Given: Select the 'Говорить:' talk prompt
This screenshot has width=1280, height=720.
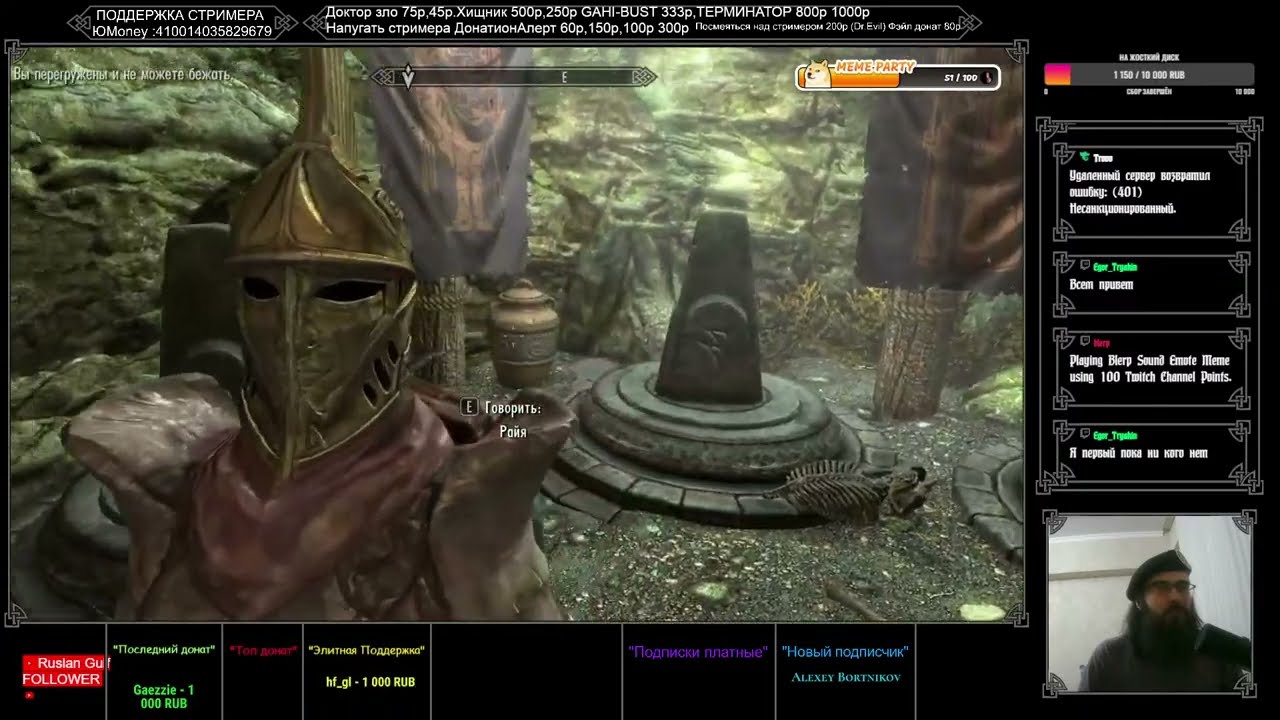Looking at the screenshot, I should point(513,408).
